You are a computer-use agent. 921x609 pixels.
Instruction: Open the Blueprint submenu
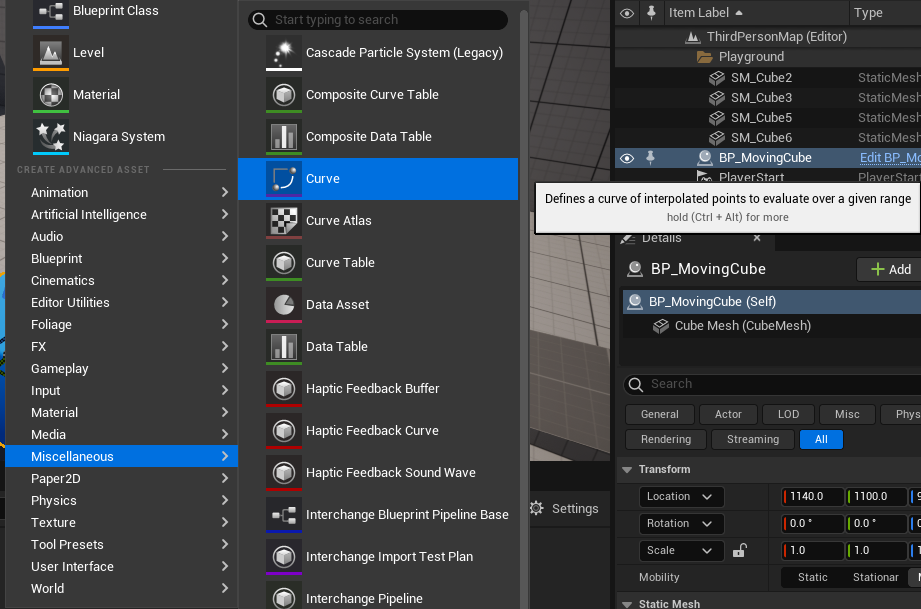click(x=122, y=259)
